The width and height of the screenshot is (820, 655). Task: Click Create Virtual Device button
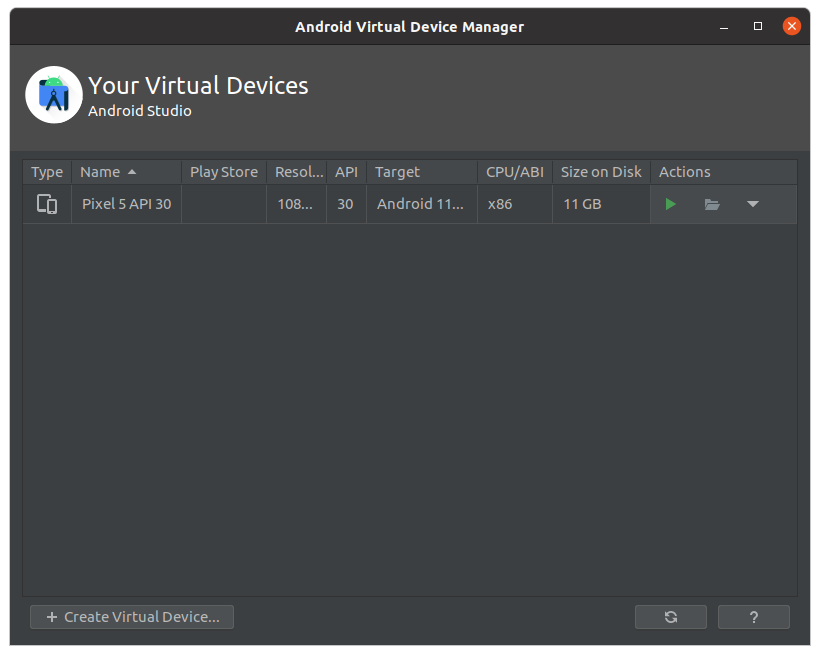(x=132, y=617)
